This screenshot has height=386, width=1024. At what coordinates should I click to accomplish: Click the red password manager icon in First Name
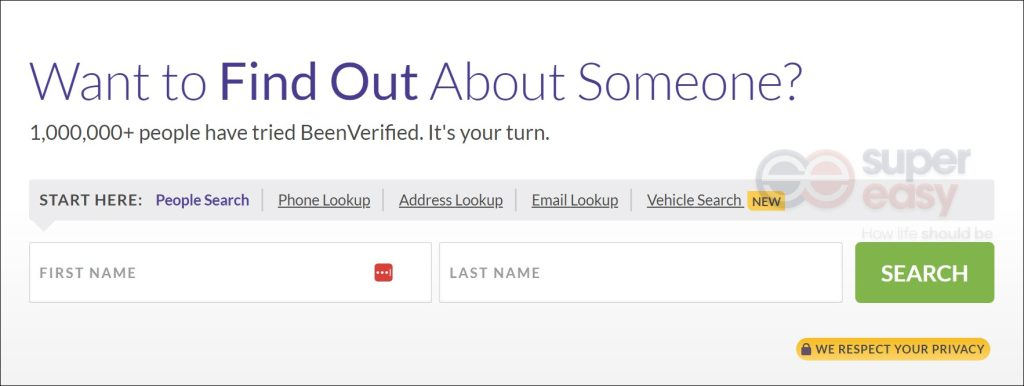click(x=383, y=272)
